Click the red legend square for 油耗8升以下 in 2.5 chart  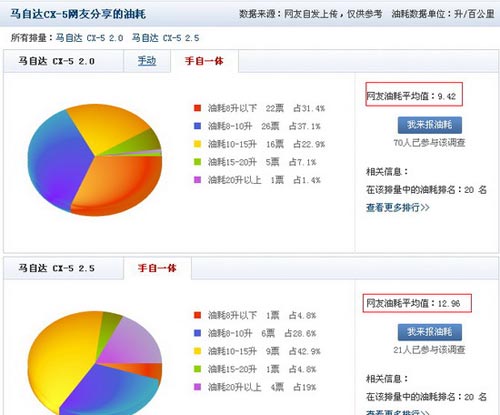197,315
